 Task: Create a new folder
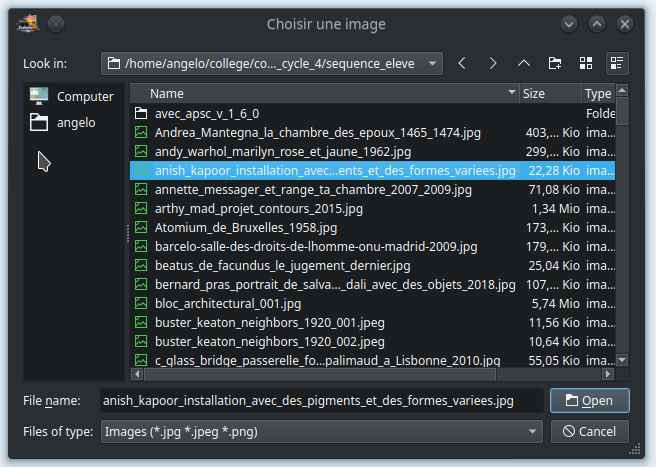point(555,64)
